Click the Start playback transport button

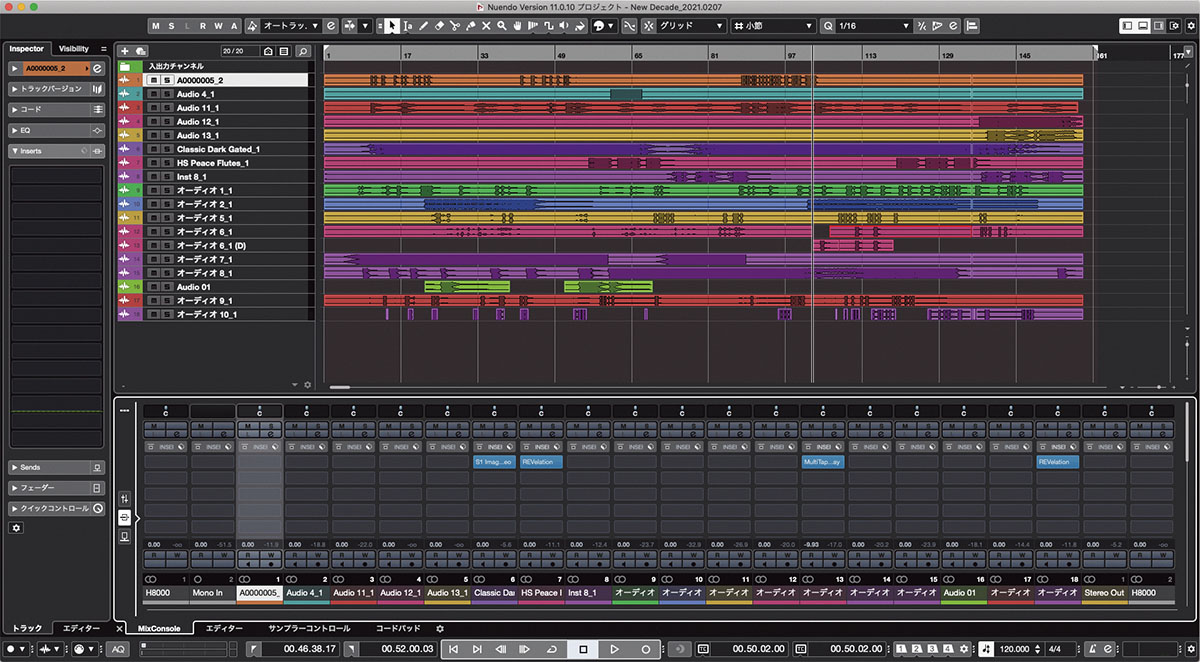click(614, 649)
